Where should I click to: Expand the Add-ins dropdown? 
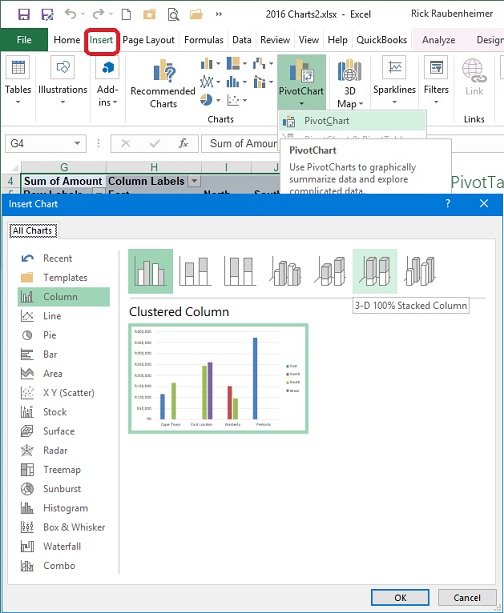tap(115, 103)
